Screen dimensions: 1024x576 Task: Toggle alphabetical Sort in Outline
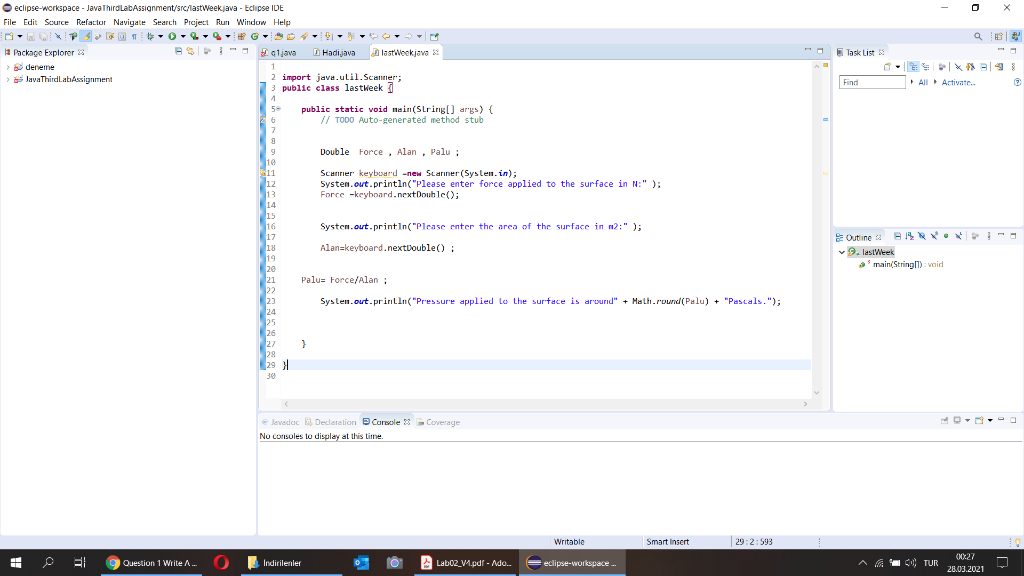coord(910,236)
